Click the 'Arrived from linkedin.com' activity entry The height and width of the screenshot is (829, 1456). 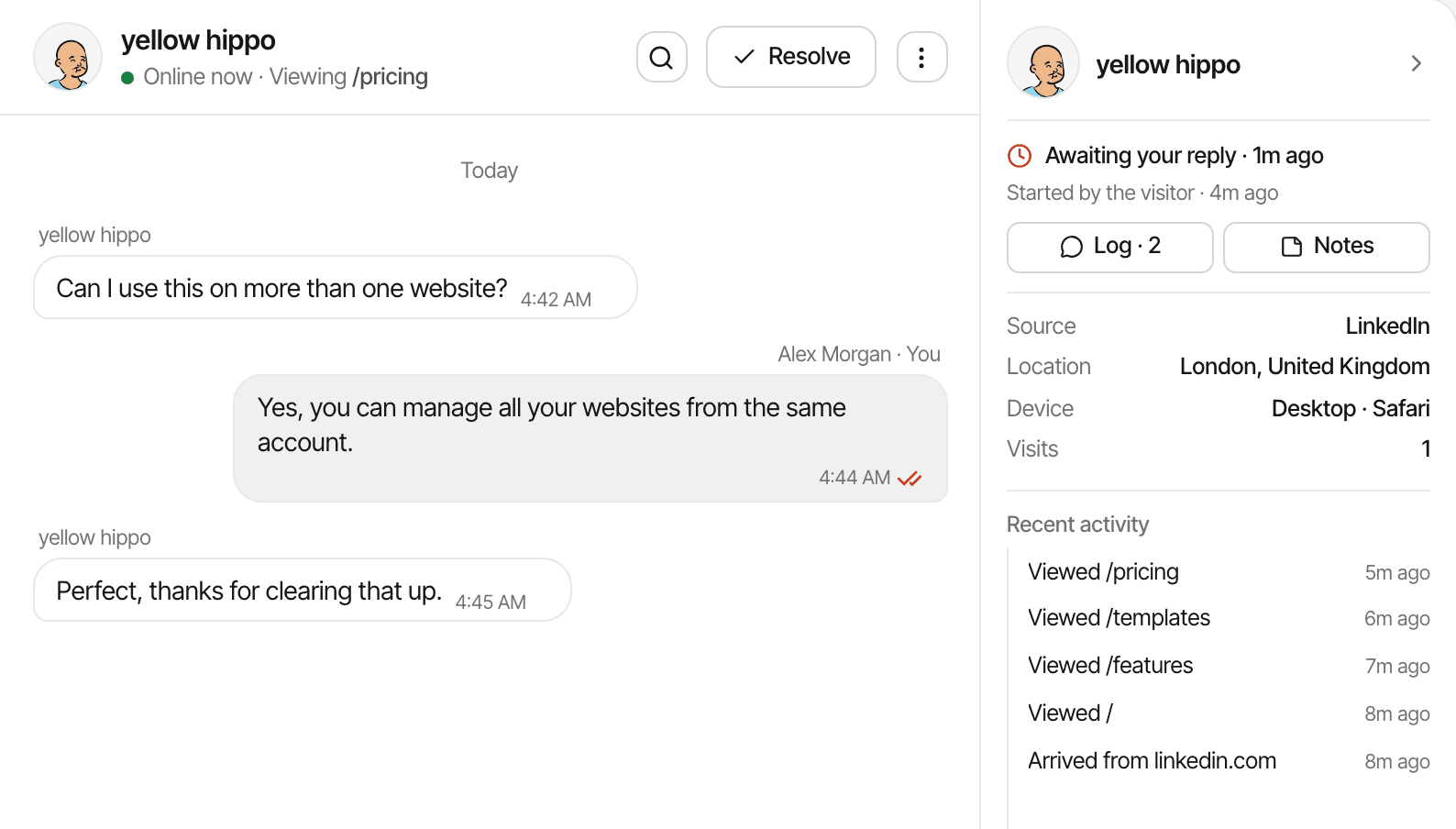[1229, 761]
